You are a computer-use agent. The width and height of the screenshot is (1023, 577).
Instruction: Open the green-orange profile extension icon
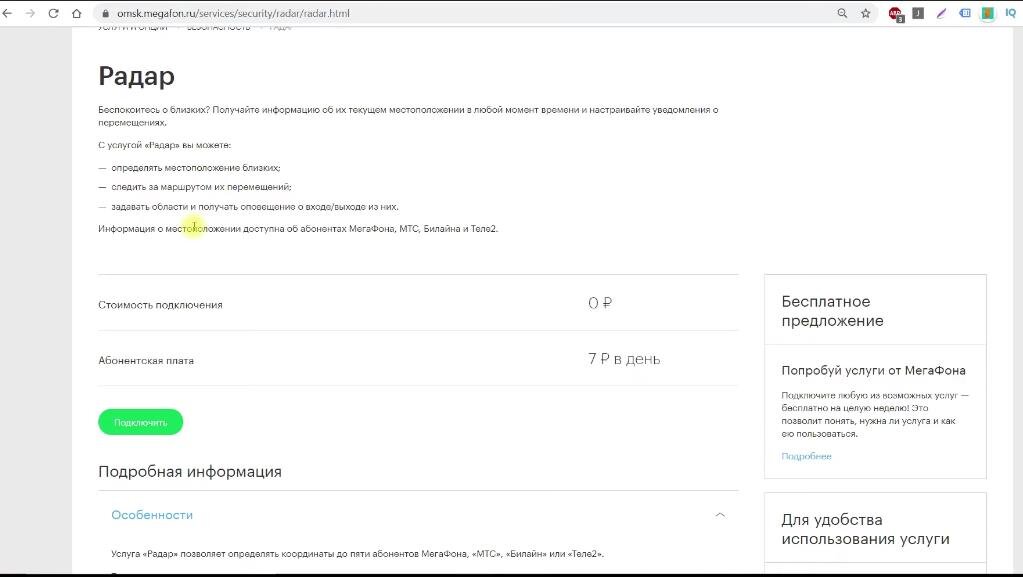click(x=988, y=13)
